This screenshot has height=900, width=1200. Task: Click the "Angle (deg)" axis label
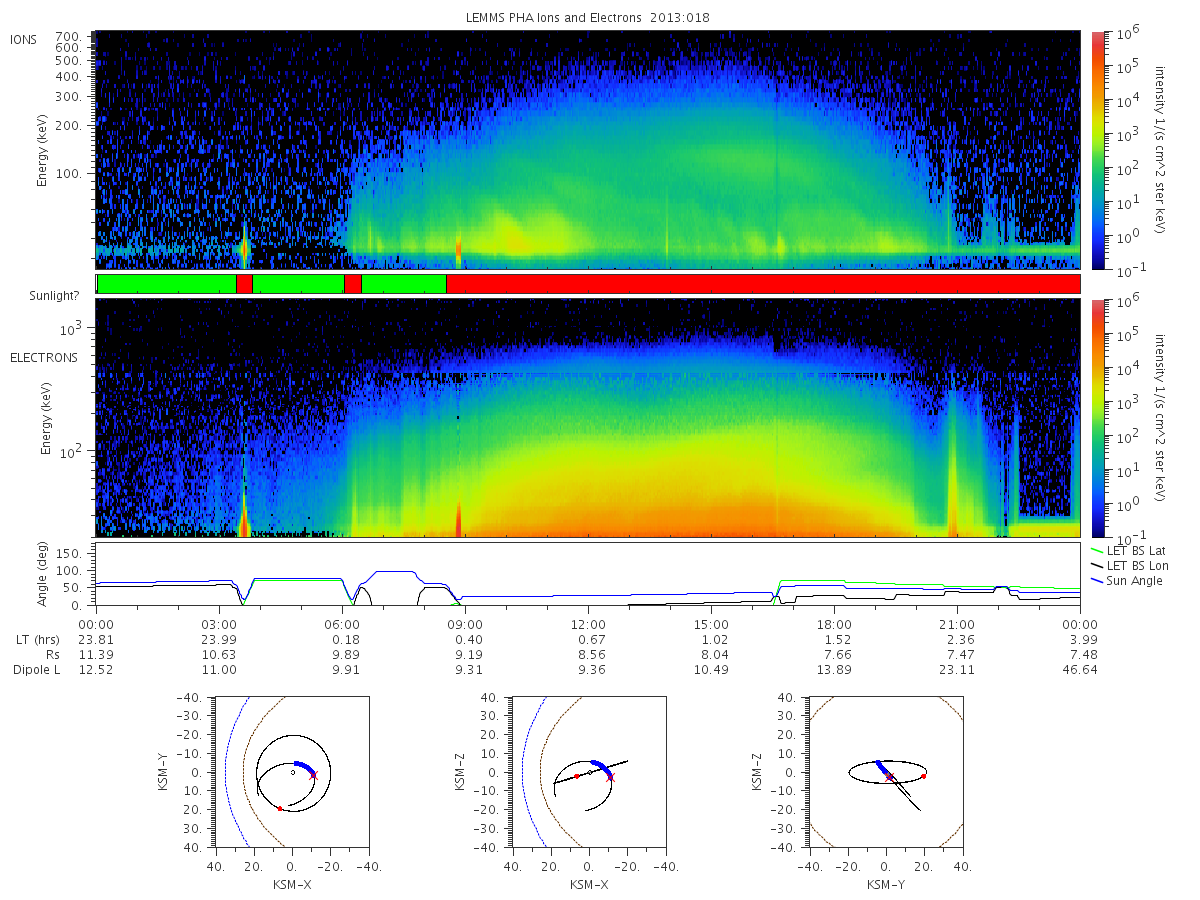[x=44, y=576]
